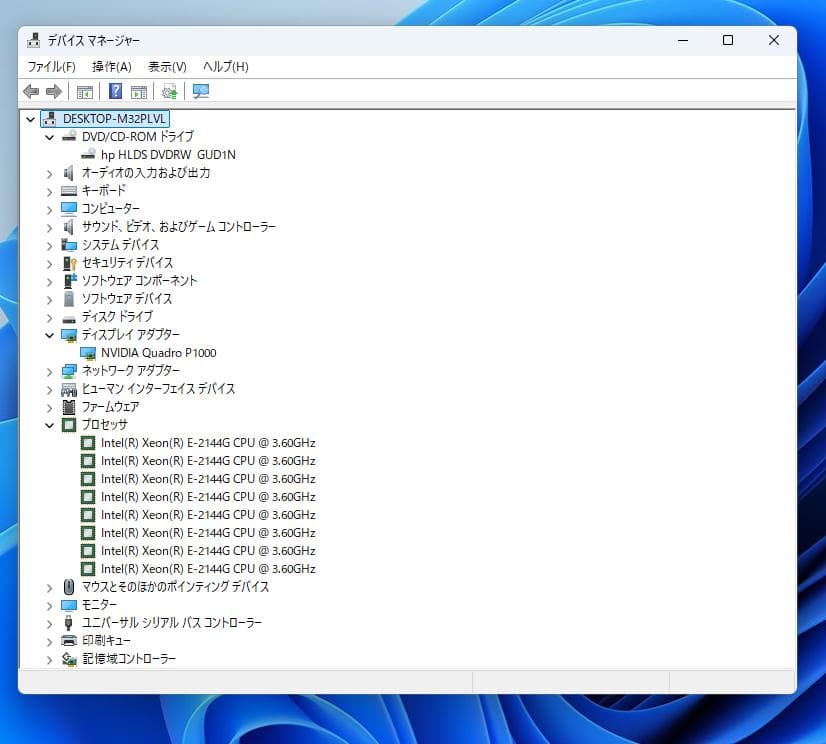Click the update driver toolbar icon
Image resolution: width=826 pixels, height=744 pixels.
(169, 91)
